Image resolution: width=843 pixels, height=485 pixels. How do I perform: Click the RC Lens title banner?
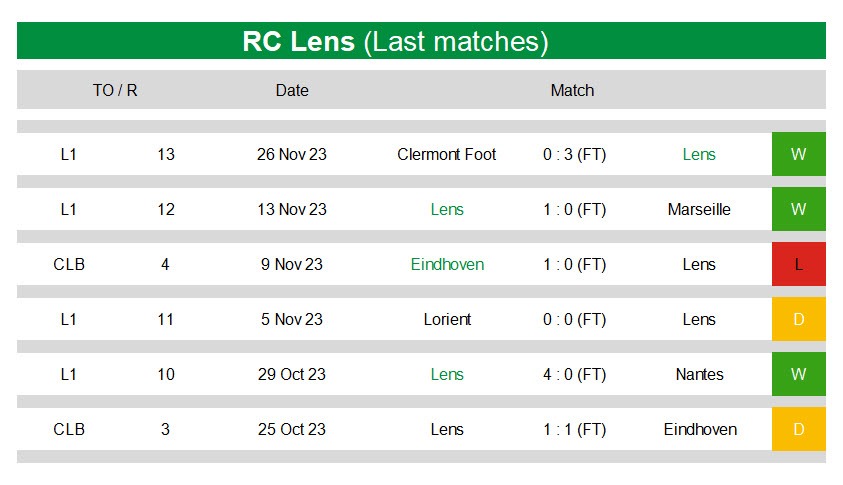[422, 41]
